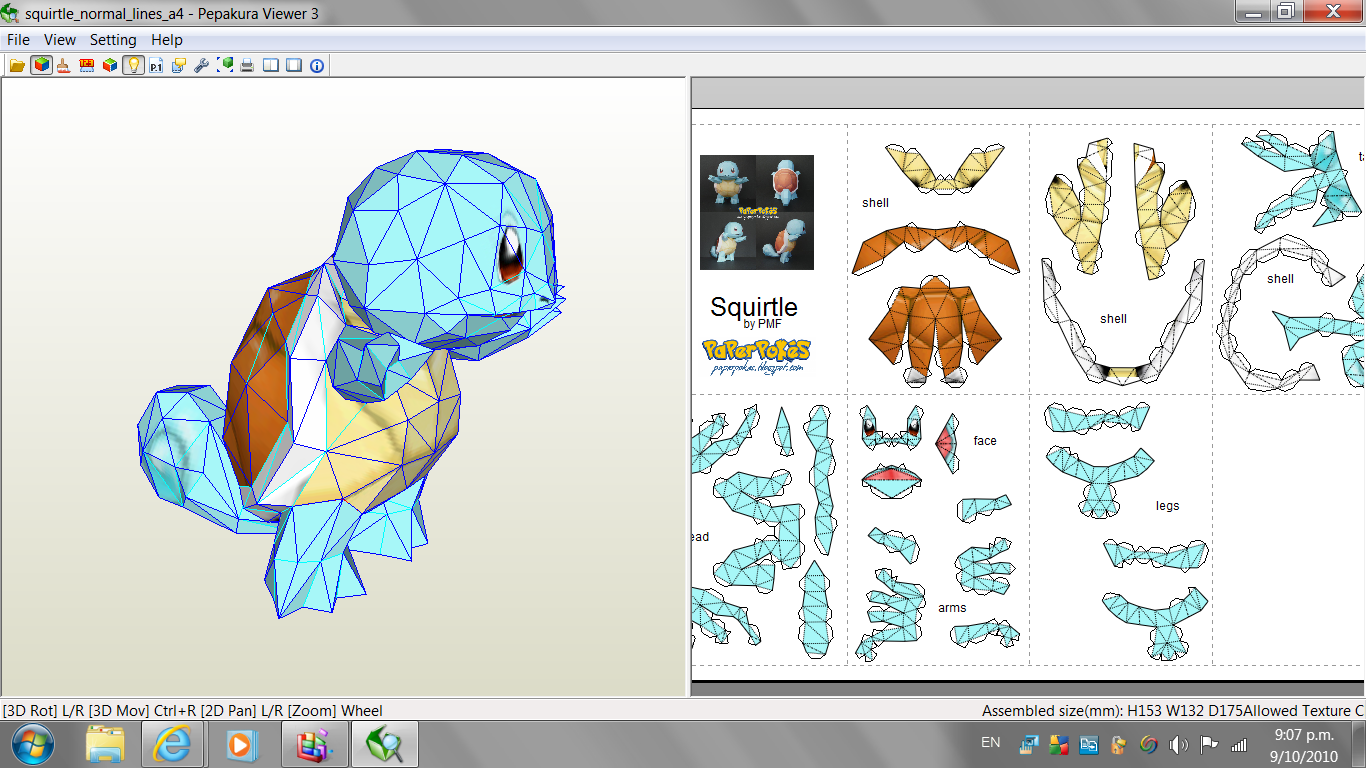Screen dimensions: 1366x768
Task: Open Windows Explorer from the taskbar
Action: point(105,744)
